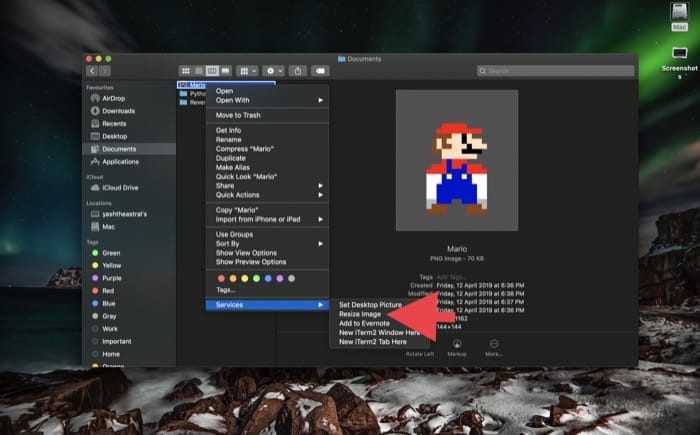The width and height of the screenshot is (700, 435).
Task: Click the More… preview action
Action: click(x=494, y=347)
